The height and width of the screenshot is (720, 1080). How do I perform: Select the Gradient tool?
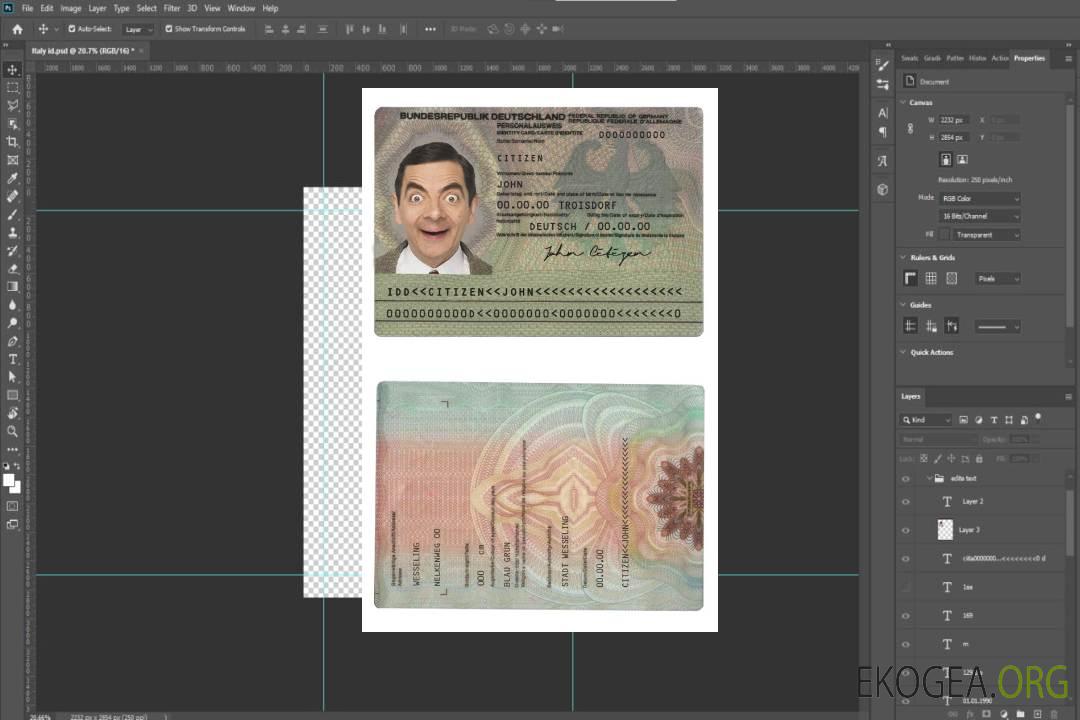coord(12,287)
